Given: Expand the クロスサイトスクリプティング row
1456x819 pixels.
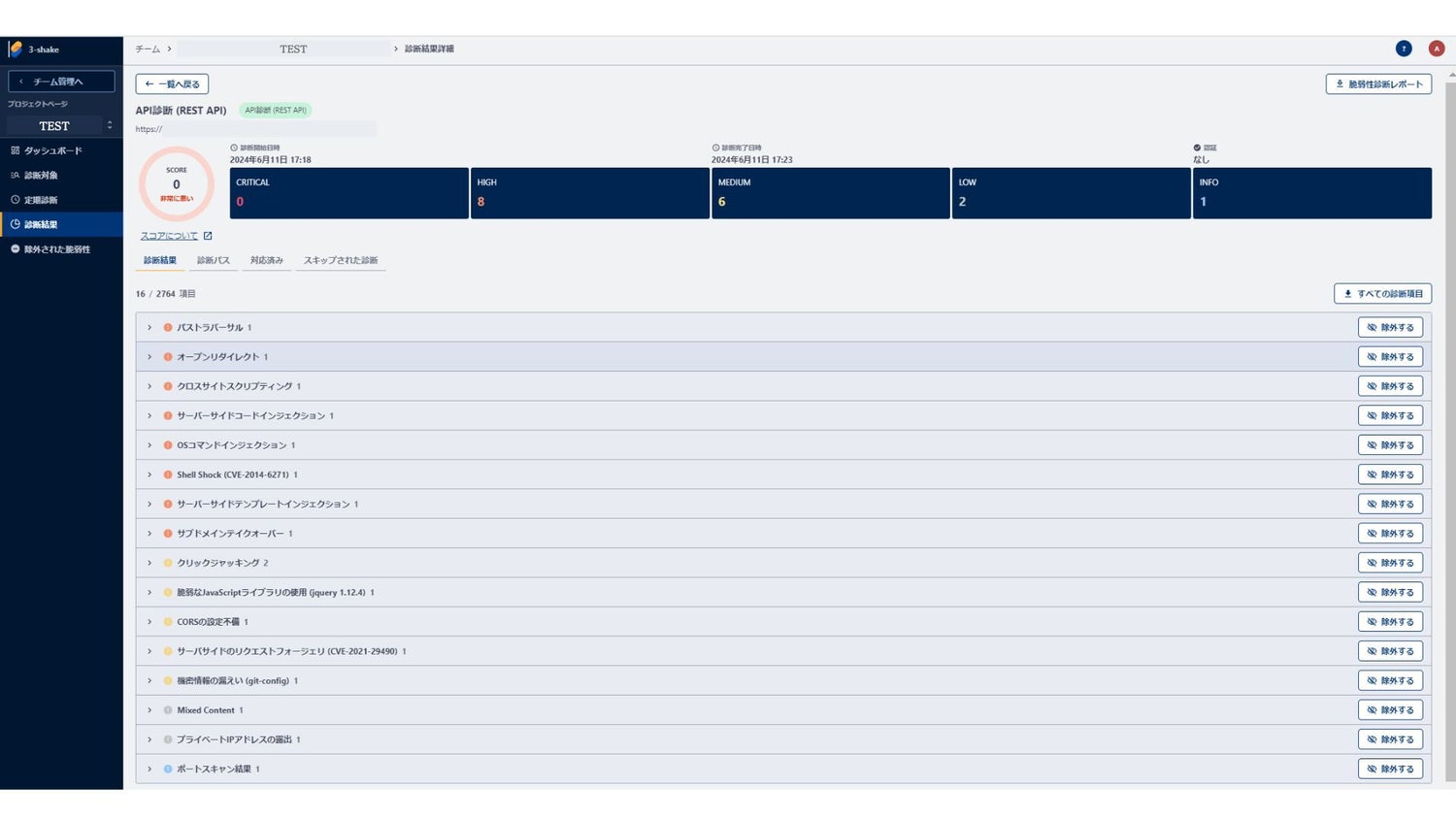Looking at the screenshot, I should click(x=149, y=386).
